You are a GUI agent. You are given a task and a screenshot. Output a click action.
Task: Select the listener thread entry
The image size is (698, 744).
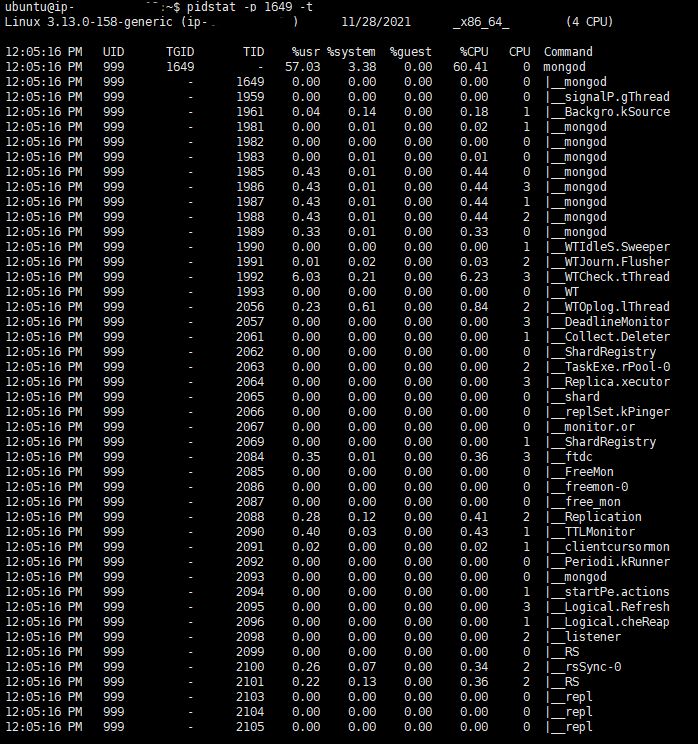pyautogui.click(x=593, y=637)
